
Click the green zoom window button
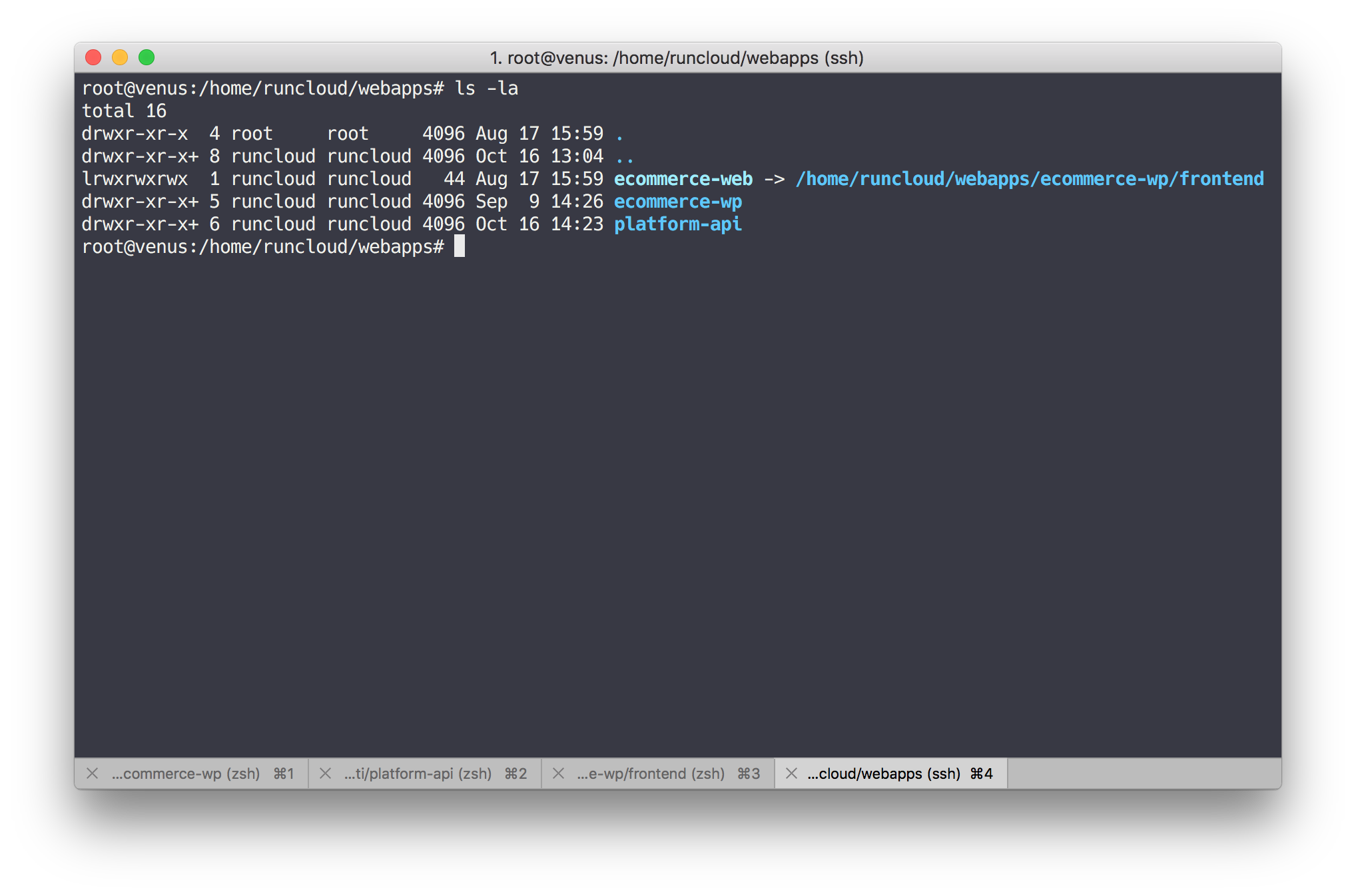coord(147,58)
